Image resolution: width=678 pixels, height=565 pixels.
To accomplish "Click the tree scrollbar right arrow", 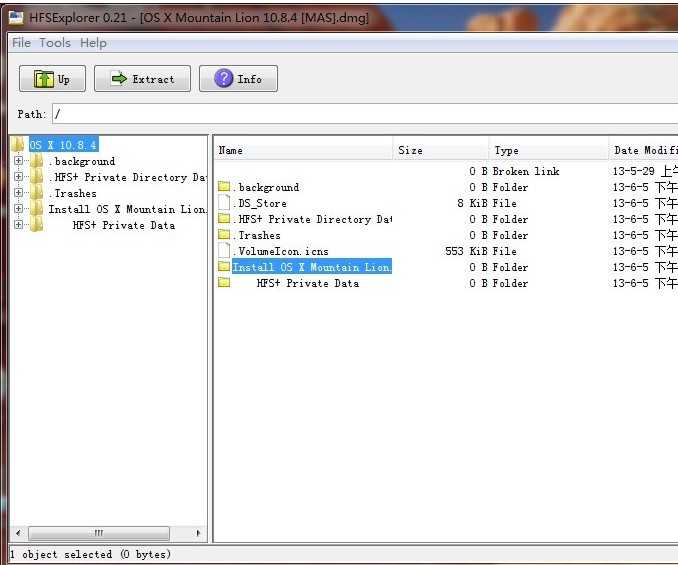I will coord(198,533).
